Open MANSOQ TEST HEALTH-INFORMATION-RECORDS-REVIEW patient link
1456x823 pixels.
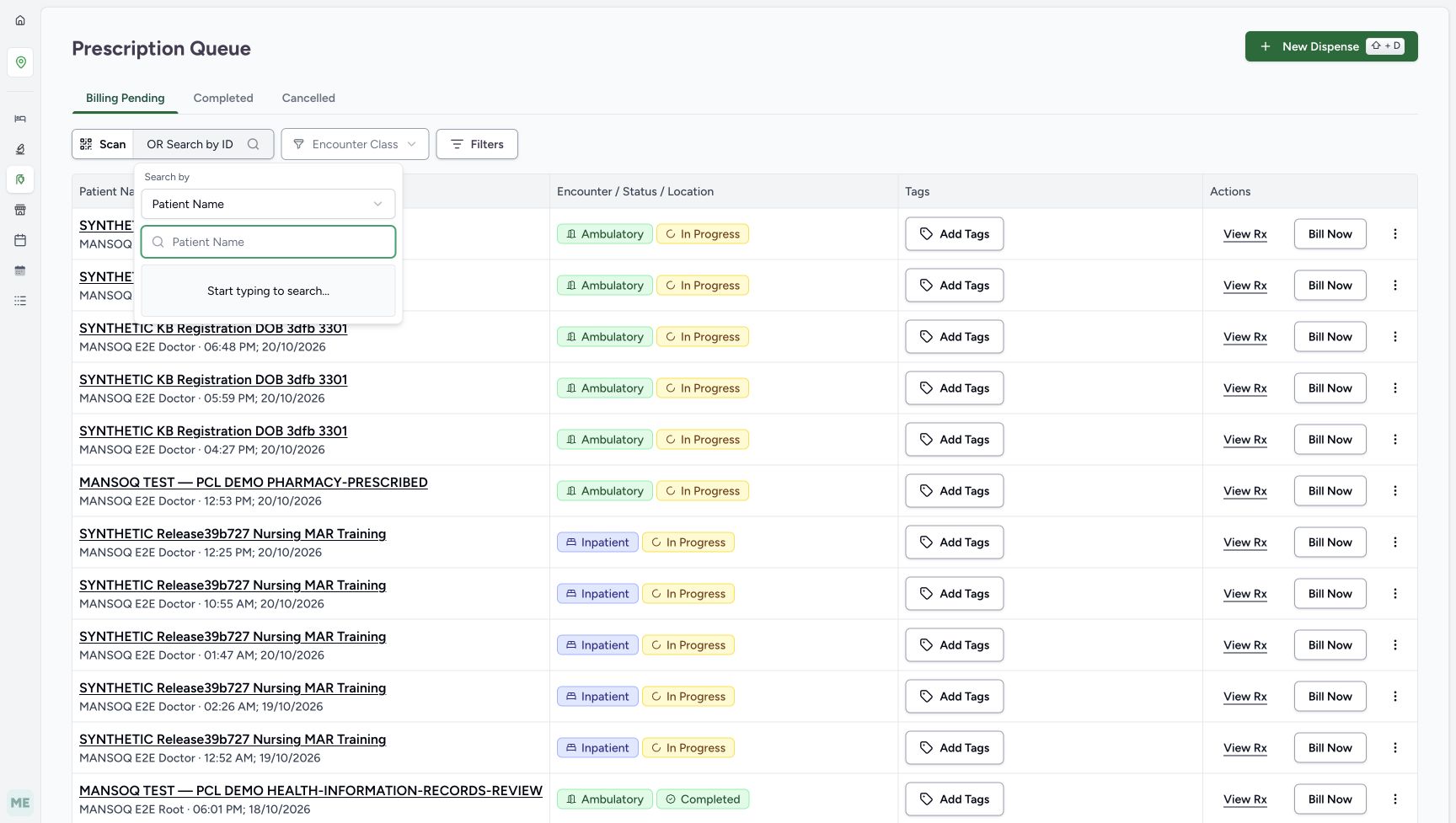311,791
